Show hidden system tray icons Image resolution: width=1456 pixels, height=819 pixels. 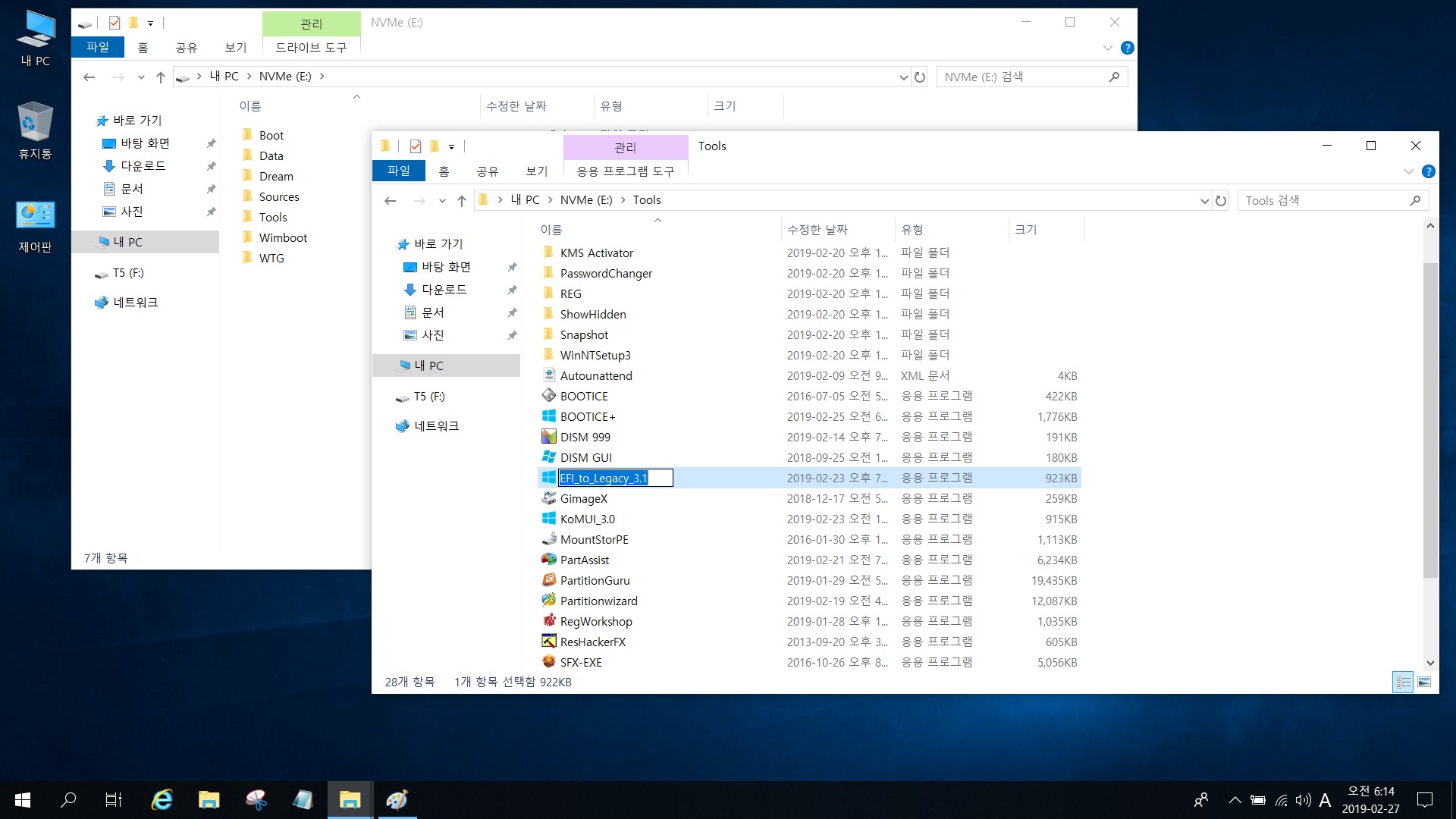coord(1235,800)
